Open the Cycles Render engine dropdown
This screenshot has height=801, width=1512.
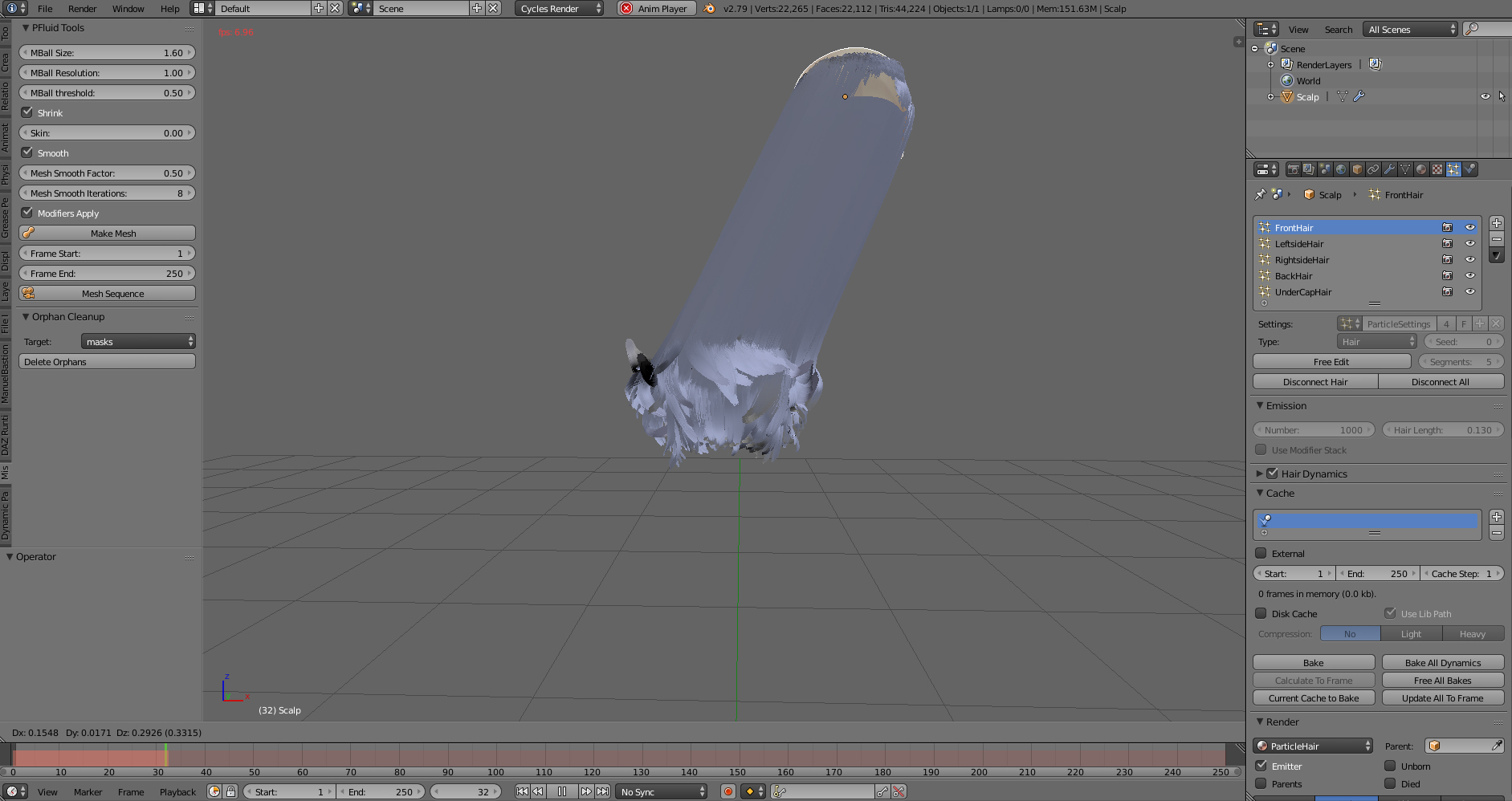560,8
